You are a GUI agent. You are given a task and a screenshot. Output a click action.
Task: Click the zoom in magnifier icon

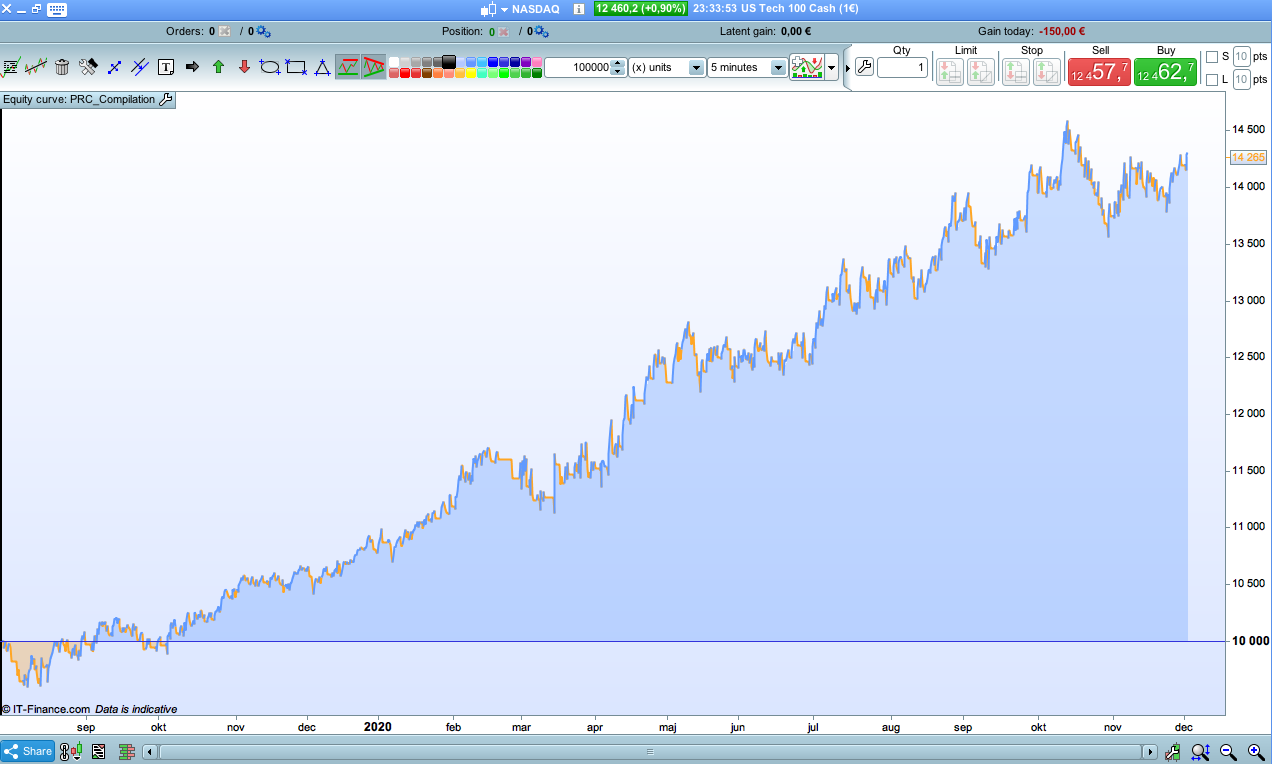point(1256,751)
